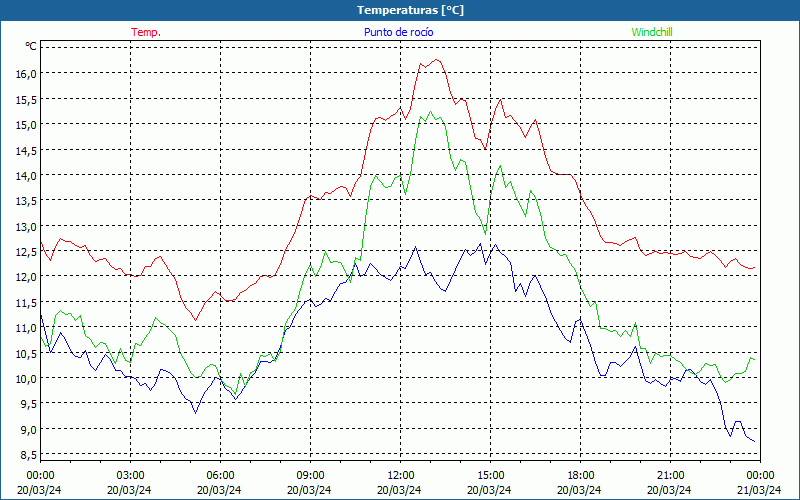Click the °C unit label on axis
The height and width of the screenshot is (500, 800).
click(31, 46)
